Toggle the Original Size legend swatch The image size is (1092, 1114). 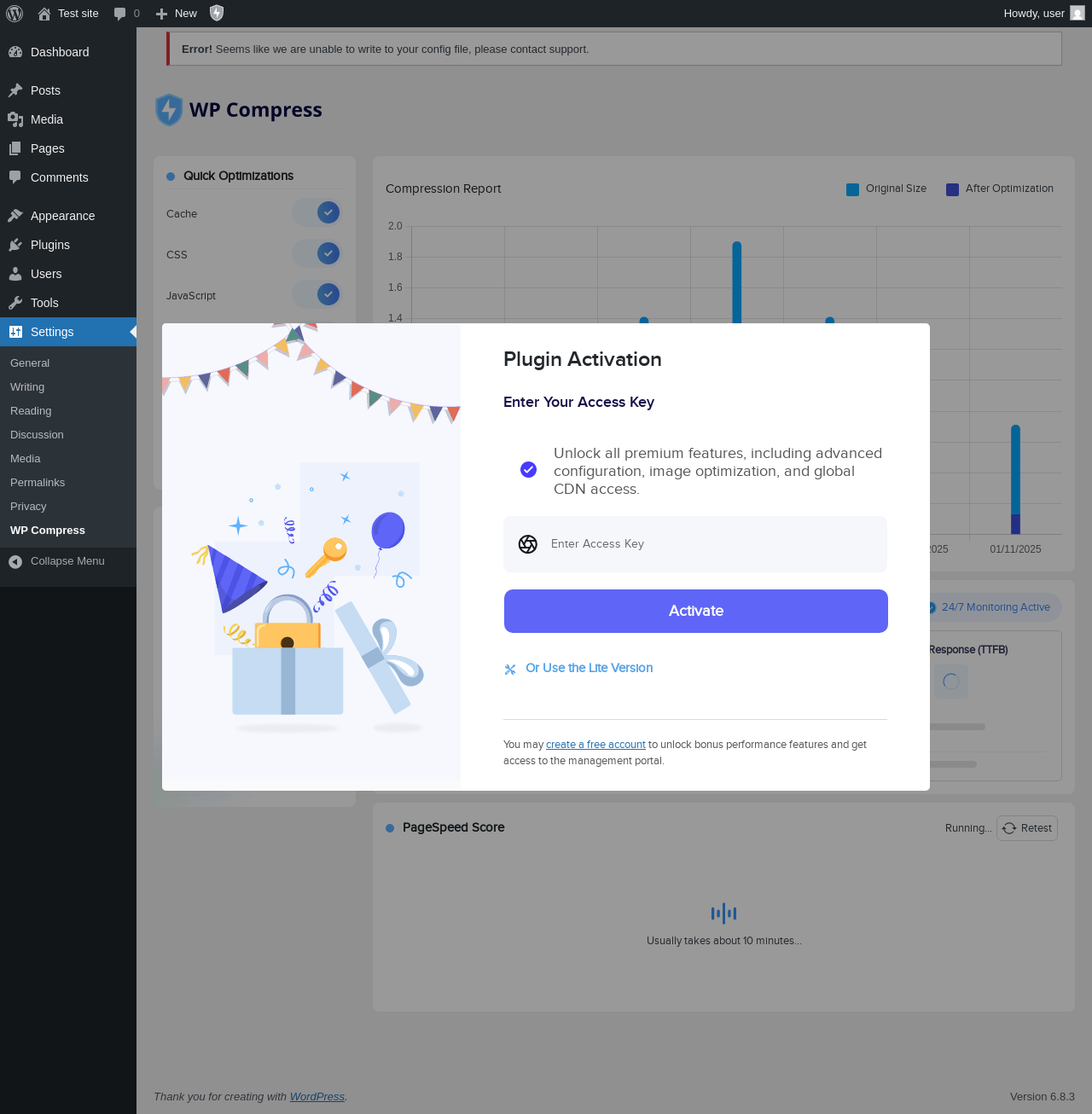point(852,189)
